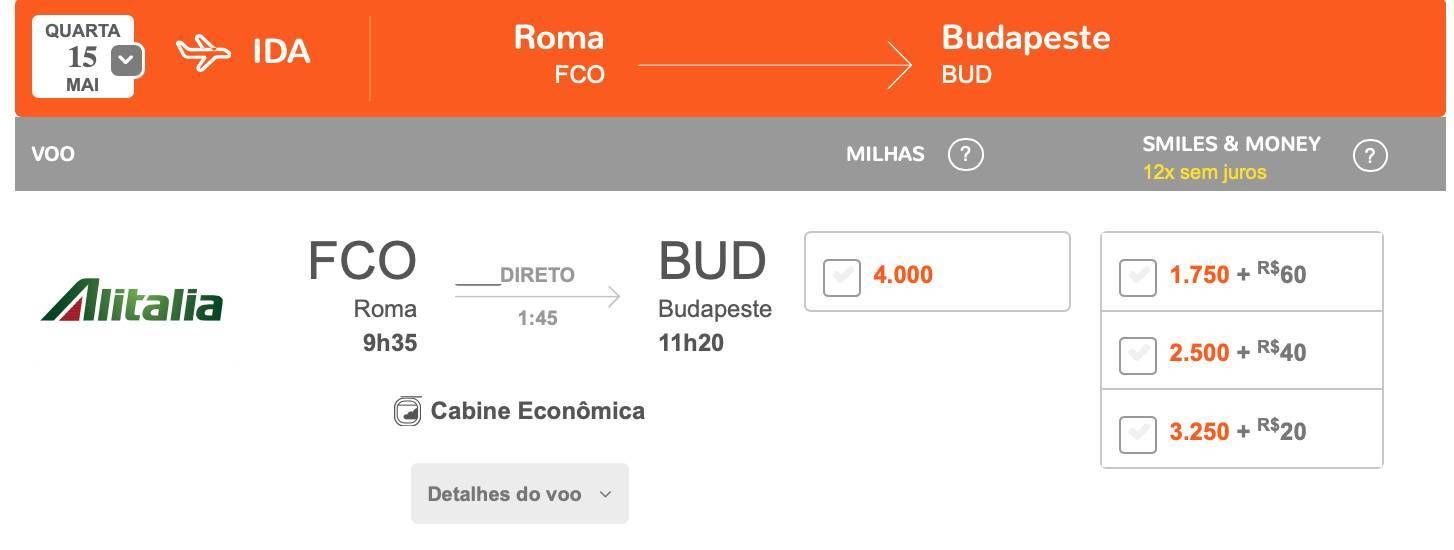Check the 1.750 + R$60 option
This screenshot has width=1454, height=550.
1137,276
